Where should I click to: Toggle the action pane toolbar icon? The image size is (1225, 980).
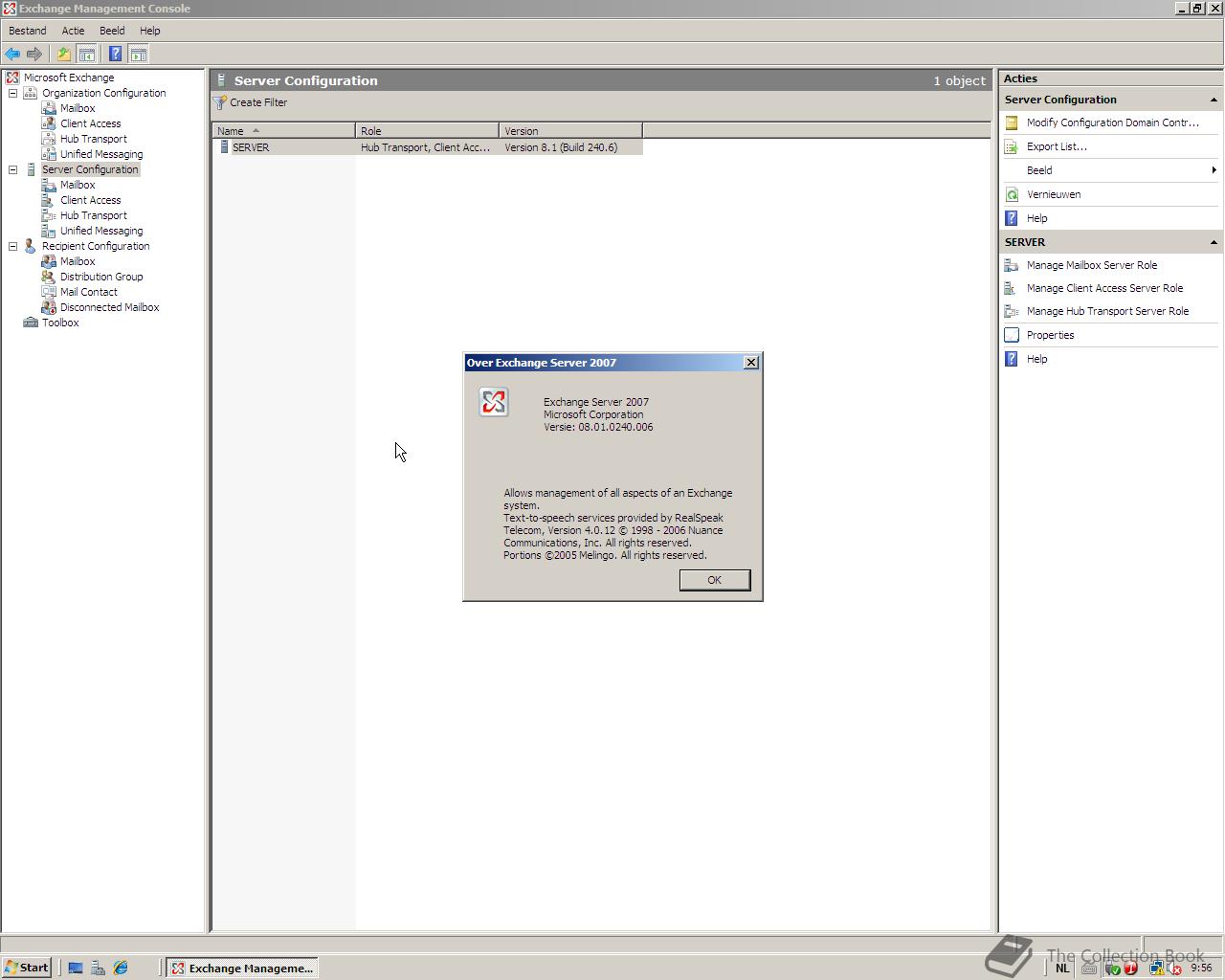(x=139, y=55)
